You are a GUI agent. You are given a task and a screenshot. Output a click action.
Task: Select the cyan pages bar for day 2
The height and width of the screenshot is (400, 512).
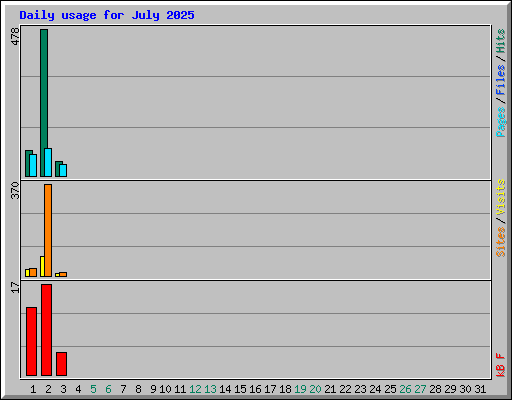click(x=48, y=162)
